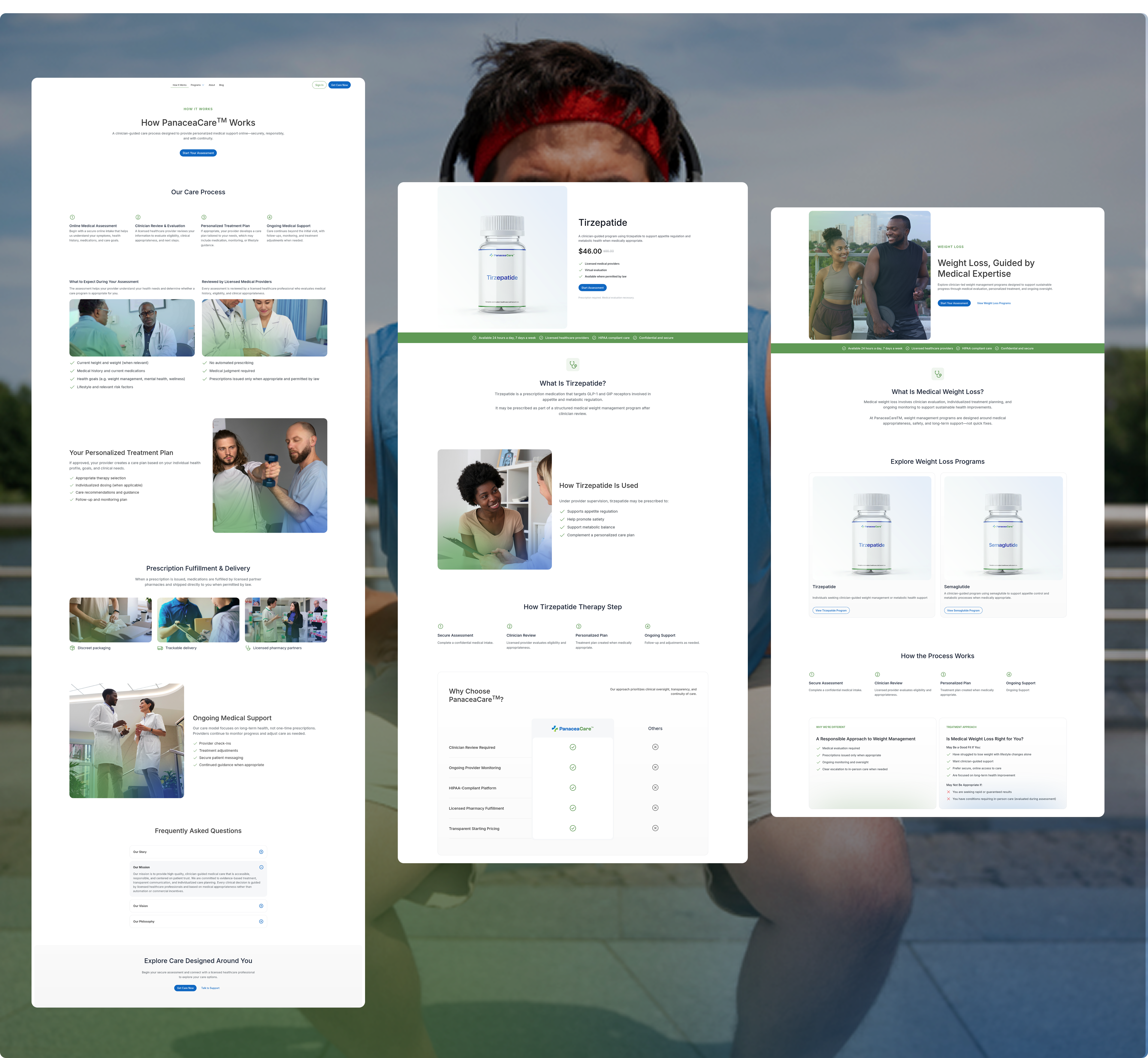Click step 3 icon above Personalized Treatment Plan
The image size is (1148, 1058).
pos(204,217)
